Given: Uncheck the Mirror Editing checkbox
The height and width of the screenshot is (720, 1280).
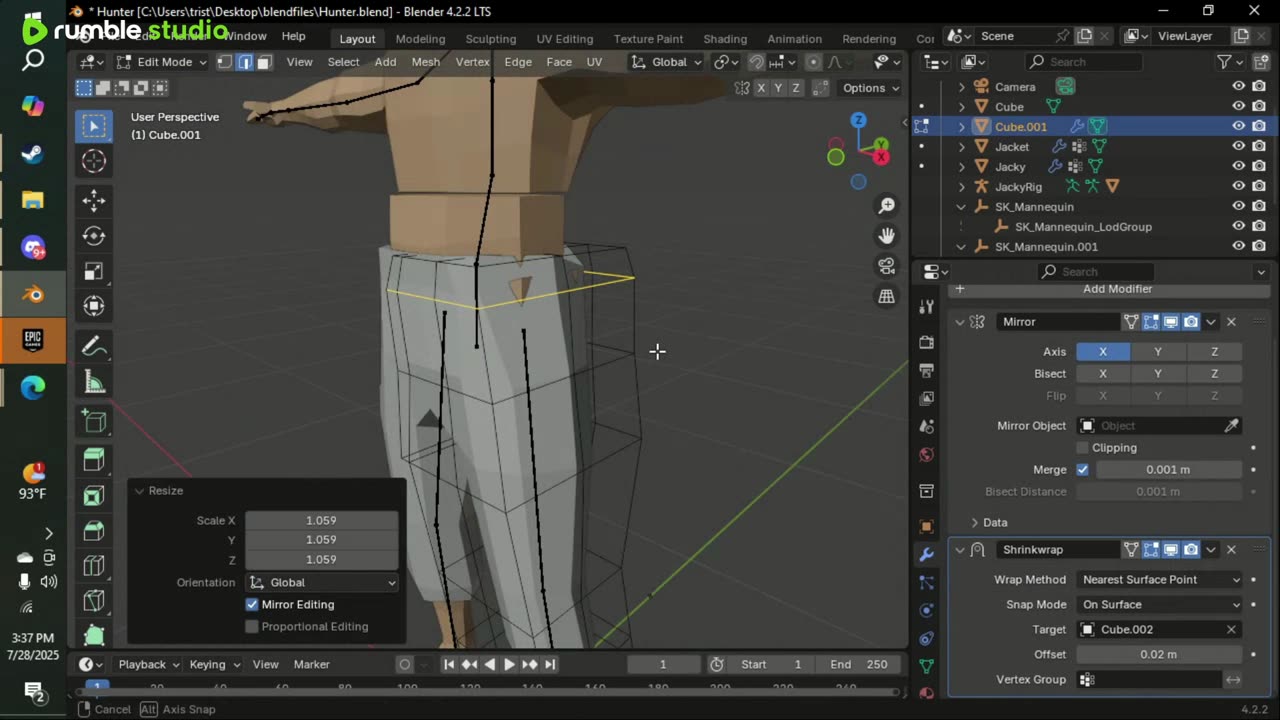Looking at the screenshot, I should 252,604.
